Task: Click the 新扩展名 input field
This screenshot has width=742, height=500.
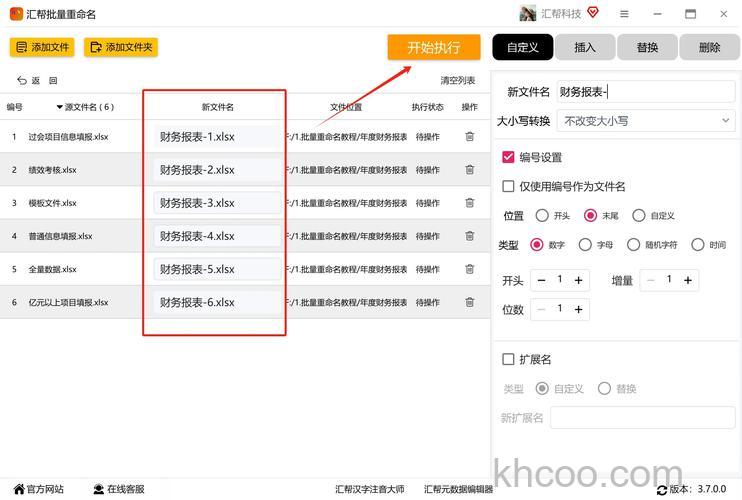Action: [x=643, y=418]
